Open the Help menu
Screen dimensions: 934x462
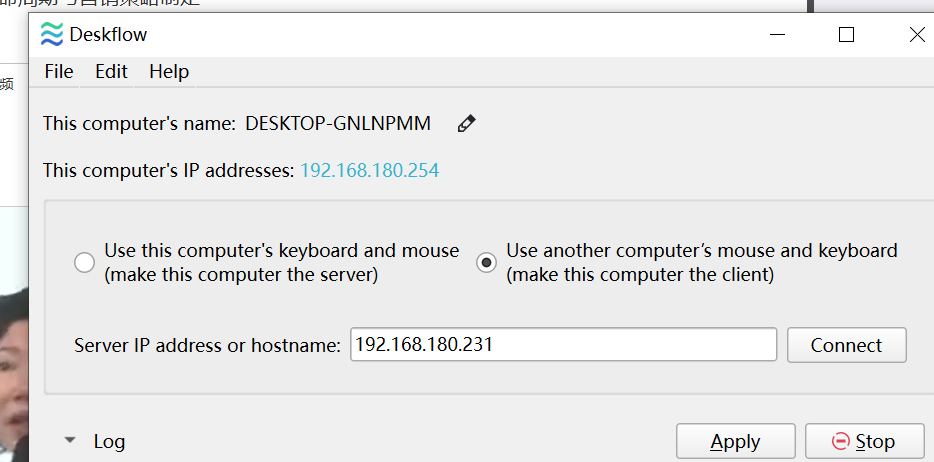(x=169, y=72)
